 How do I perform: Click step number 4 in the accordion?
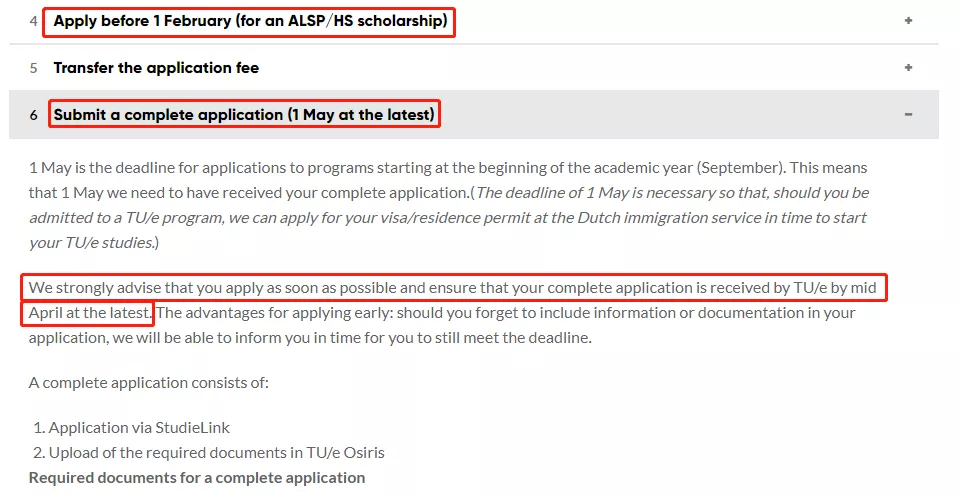point(34,21)
